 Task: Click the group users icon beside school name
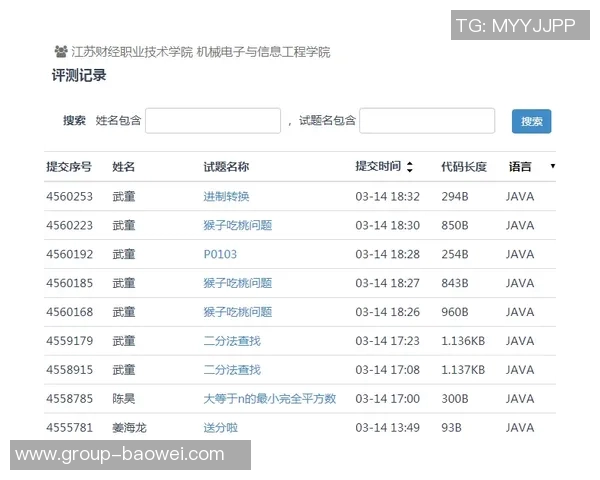click(x=61, y=52)
